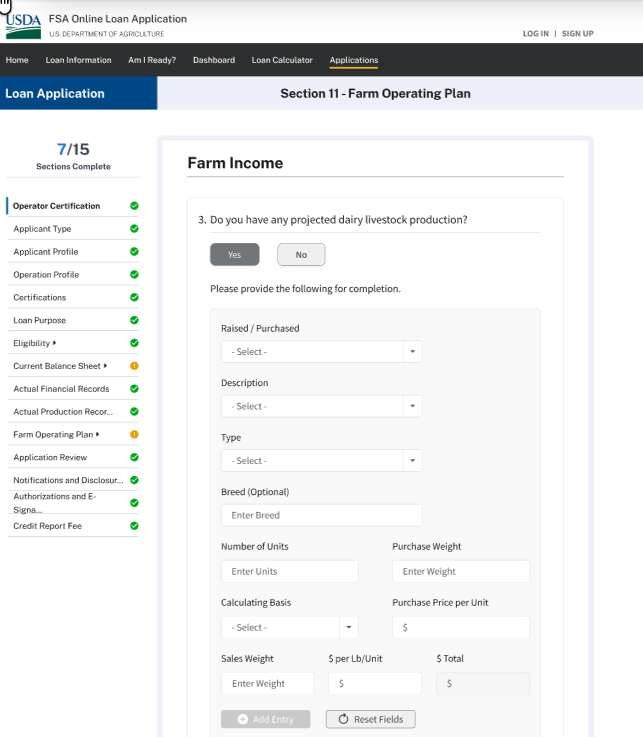Open the Calculating Basis dropdown
The image size is (643, 737).
pos(289,628)
